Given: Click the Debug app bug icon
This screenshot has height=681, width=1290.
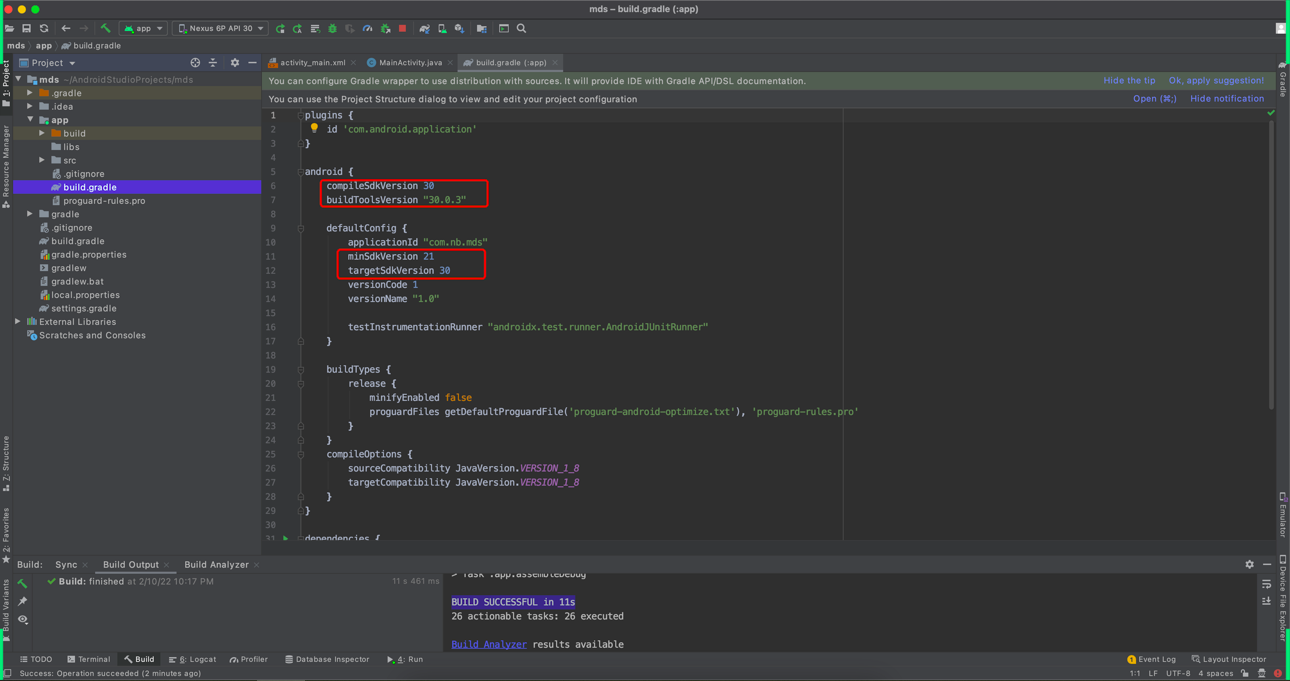Looking at the screenshot, I should 333,29.
